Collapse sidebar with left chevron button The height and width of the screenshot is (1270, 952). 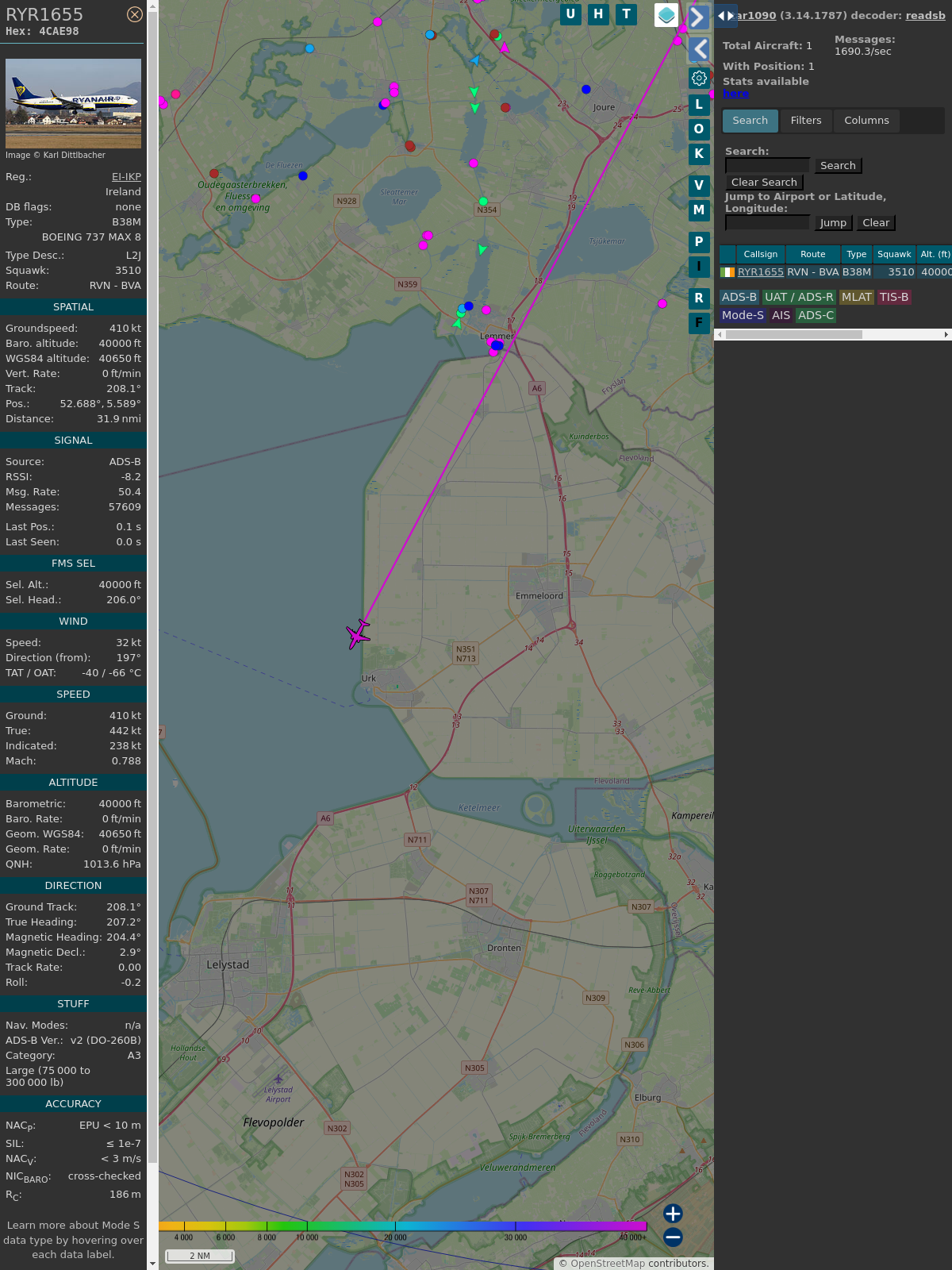coord(699,49)
